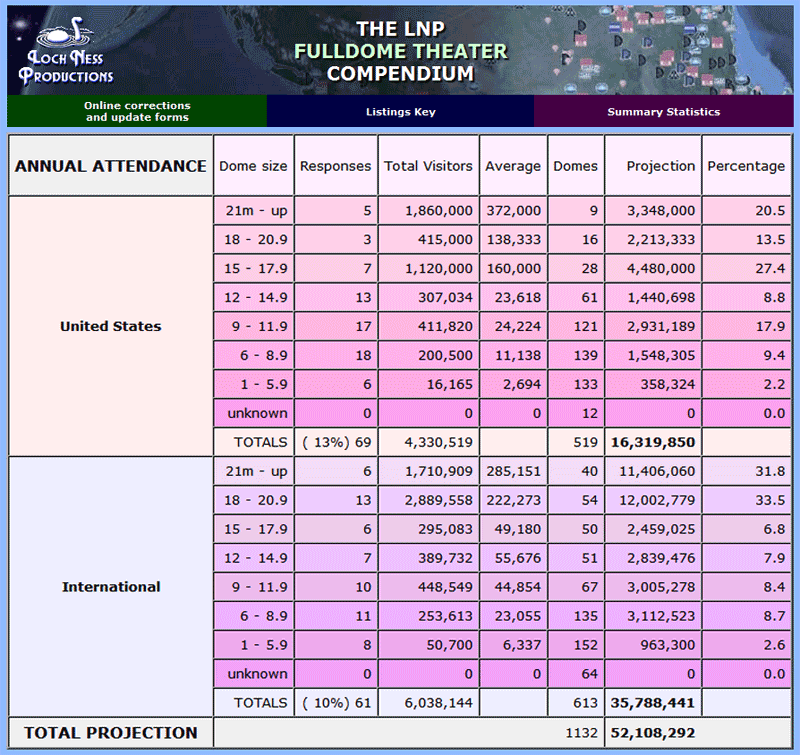Click the 372,000 average value
The image size is (800, 755).
pos(513,210)
